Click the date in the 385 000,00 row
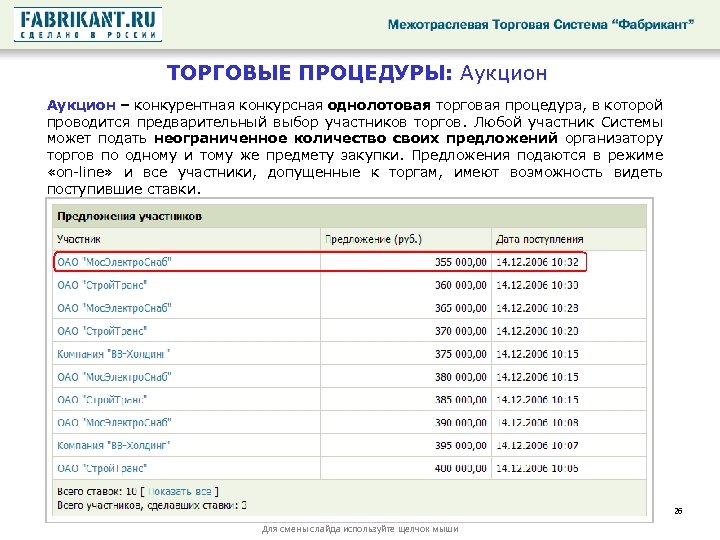The image size is (720, 540). click(x=537, y=400)
